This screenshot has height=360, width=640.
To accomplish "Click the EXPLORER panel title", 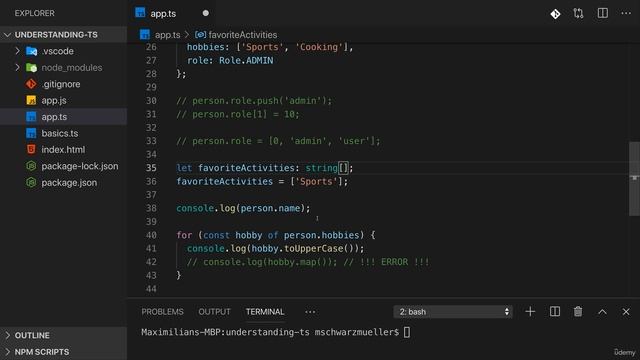I will click(x=34, y=13).
